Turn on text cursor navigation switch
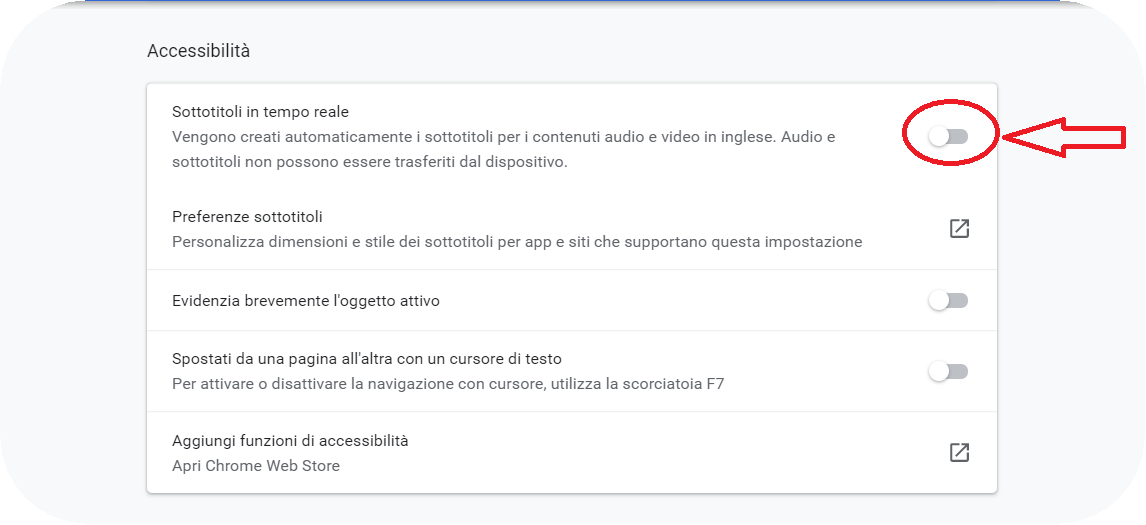This screenshot has height=525, width=1146. coord(948,371)
